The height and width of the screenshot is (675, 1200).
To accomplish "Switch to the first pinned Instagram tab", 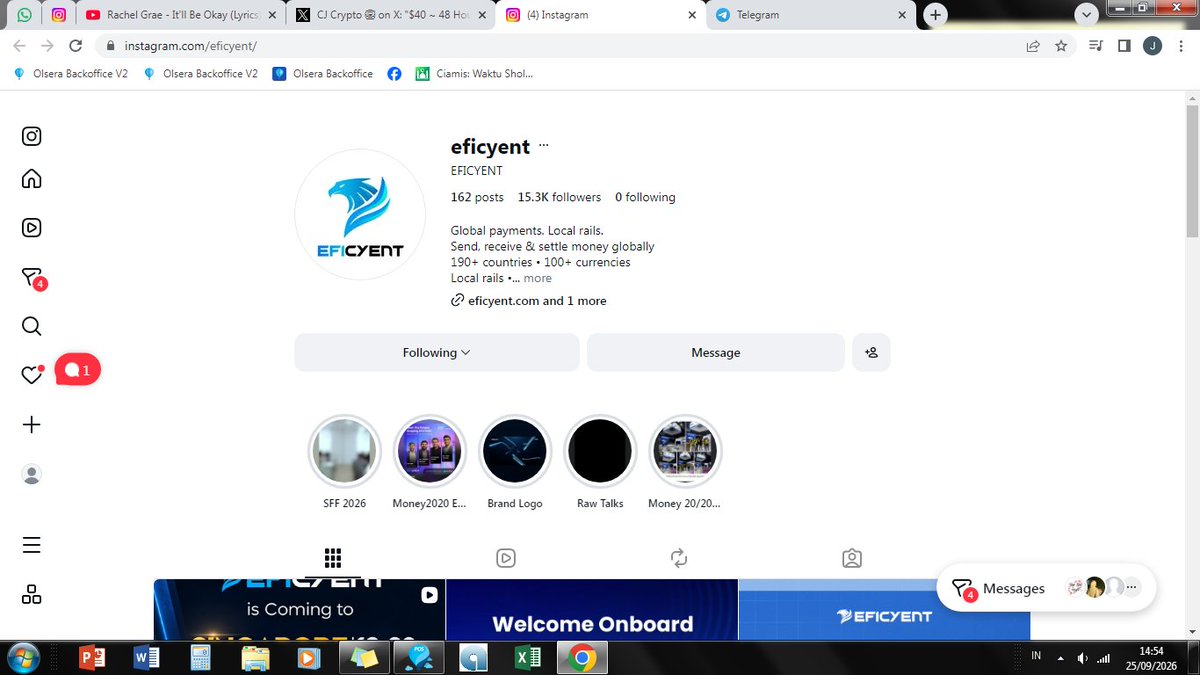I will pos(59,15).
